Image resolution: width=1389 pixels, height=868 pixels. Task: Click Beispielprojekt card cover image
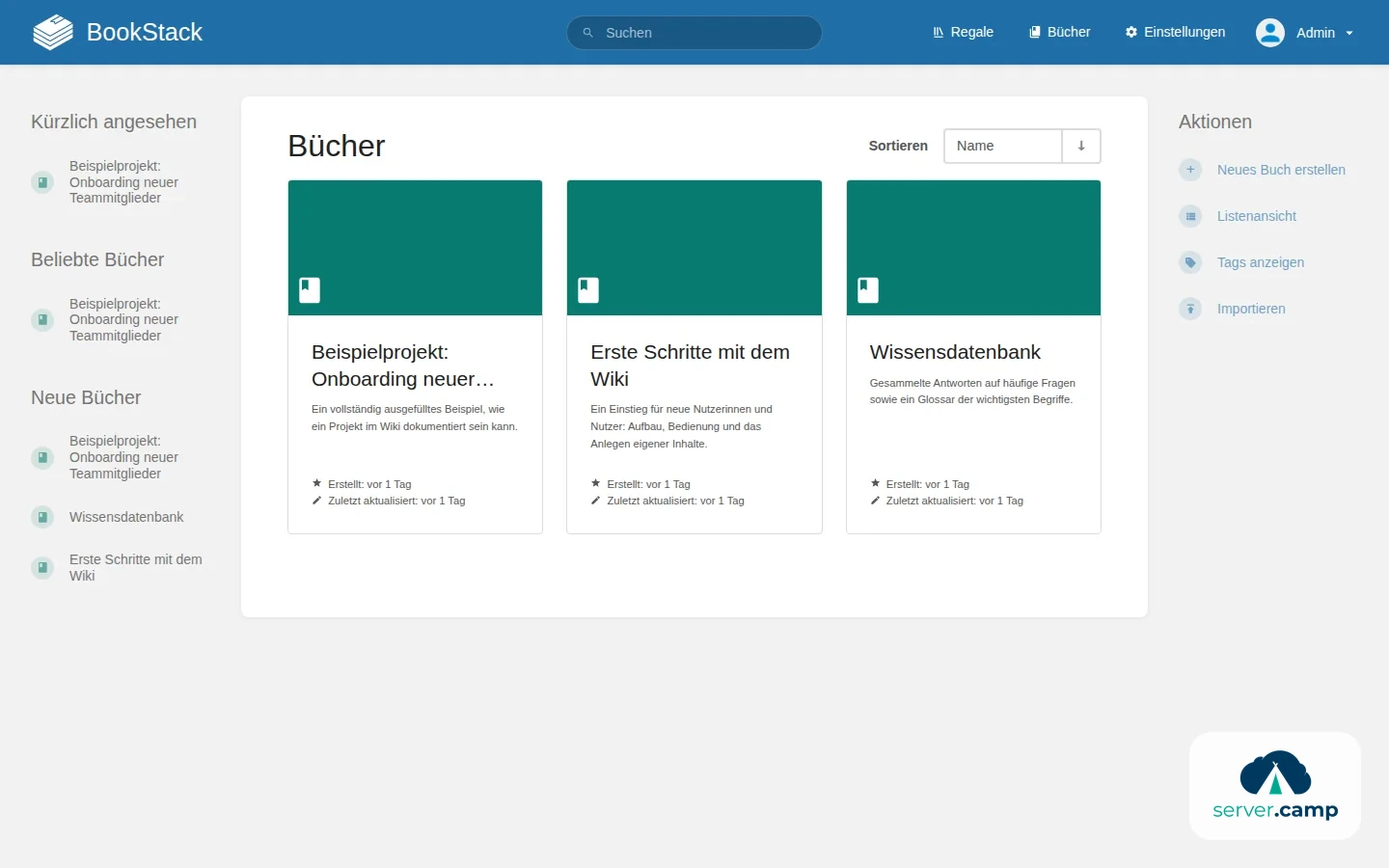tap(415, 248)
